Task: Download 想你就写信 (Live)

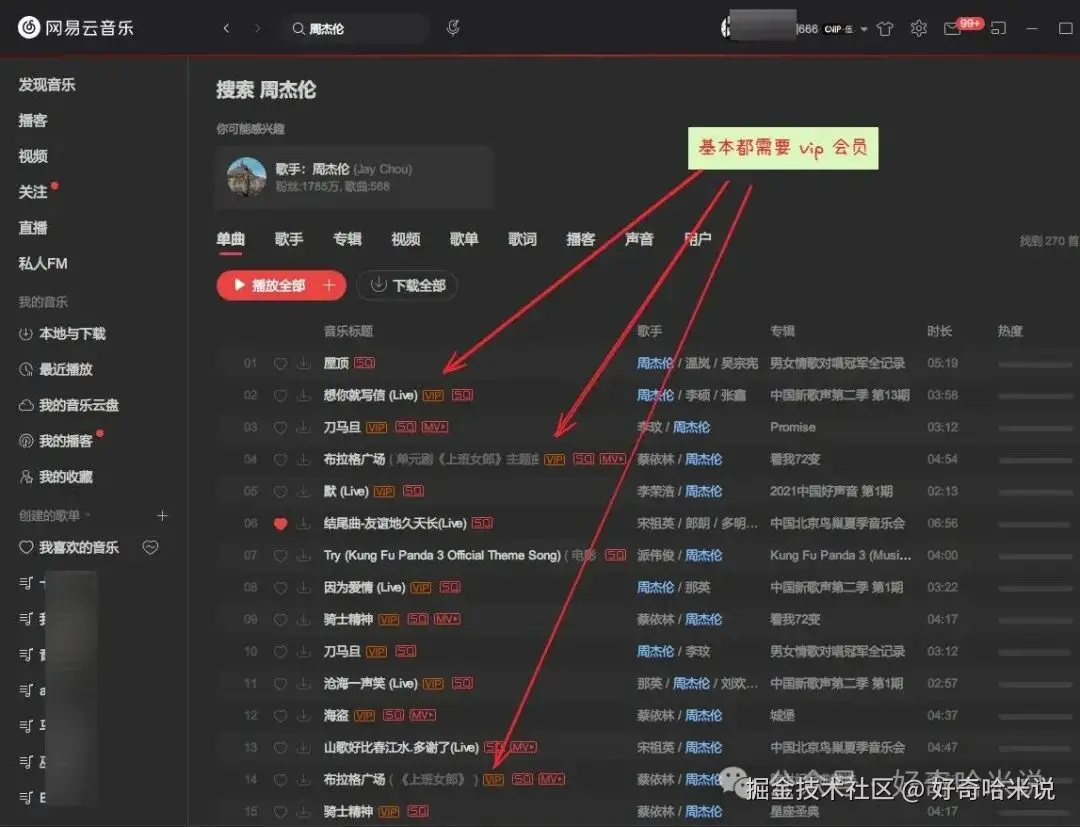Action: click(x=304, y=395)
